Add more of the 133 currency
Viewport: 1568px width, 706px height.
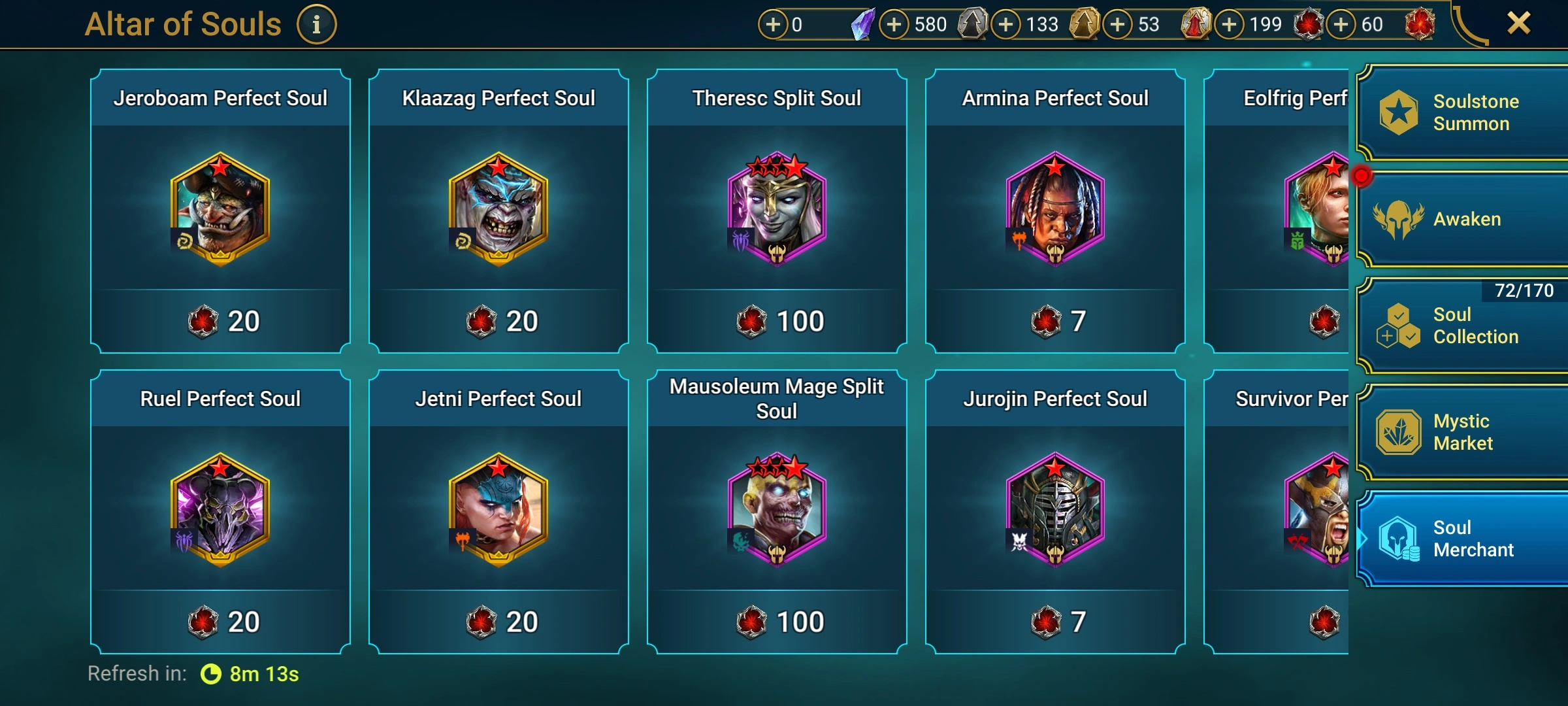(x=1006, y=25)
